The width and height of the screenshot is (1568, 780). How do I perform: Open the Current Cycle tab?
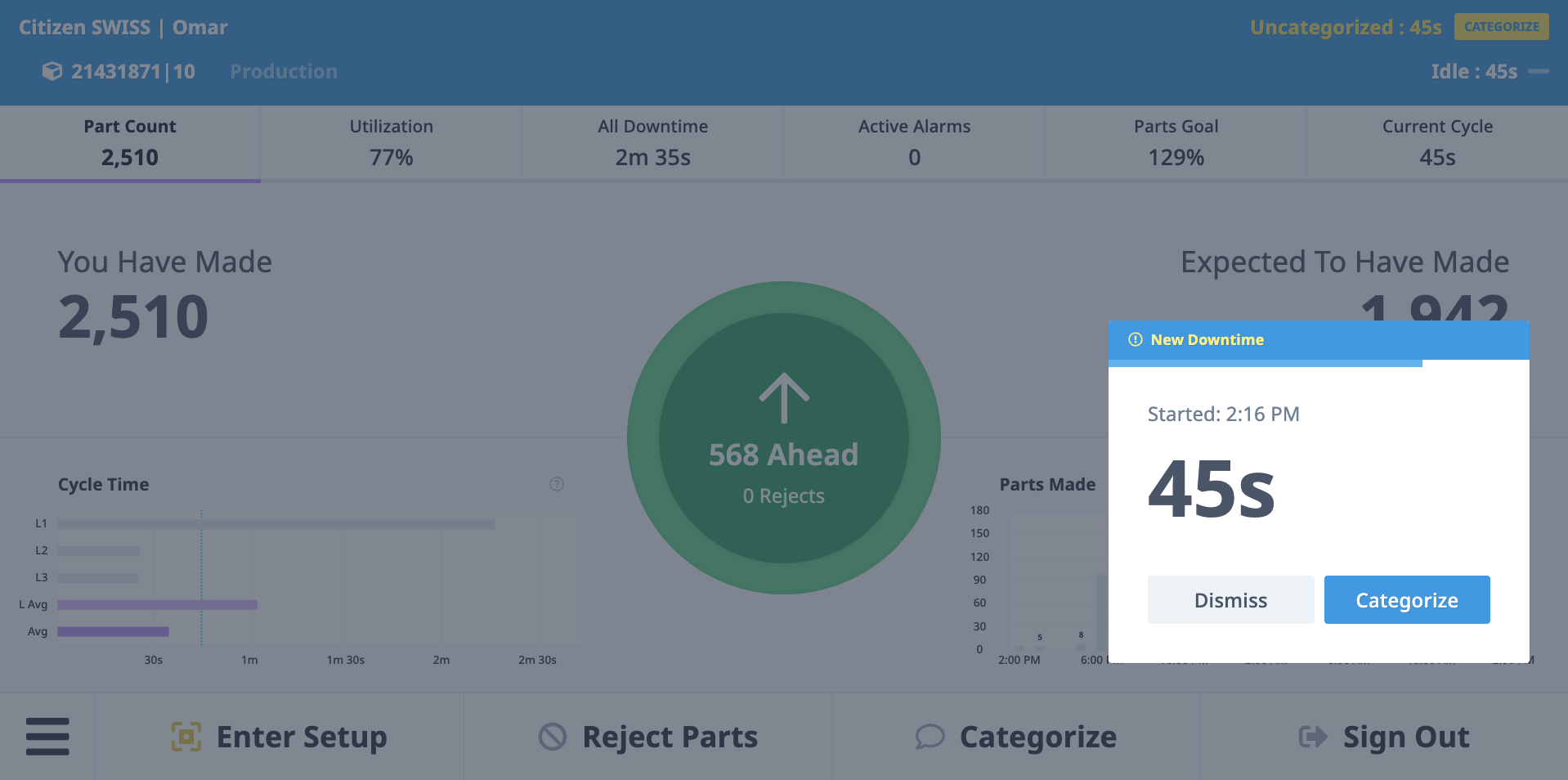(x=1436, y=142)
